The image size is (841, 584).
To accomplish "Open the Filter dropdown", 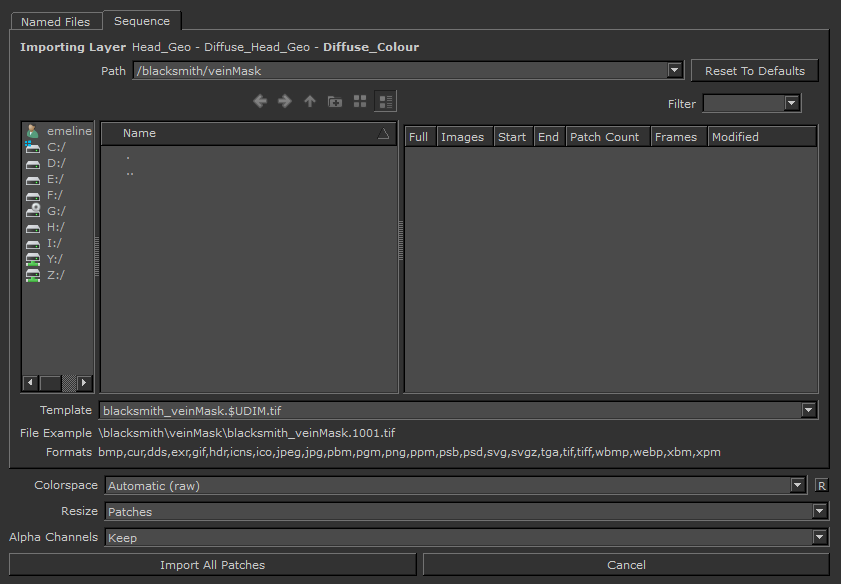I will (792, 103).
